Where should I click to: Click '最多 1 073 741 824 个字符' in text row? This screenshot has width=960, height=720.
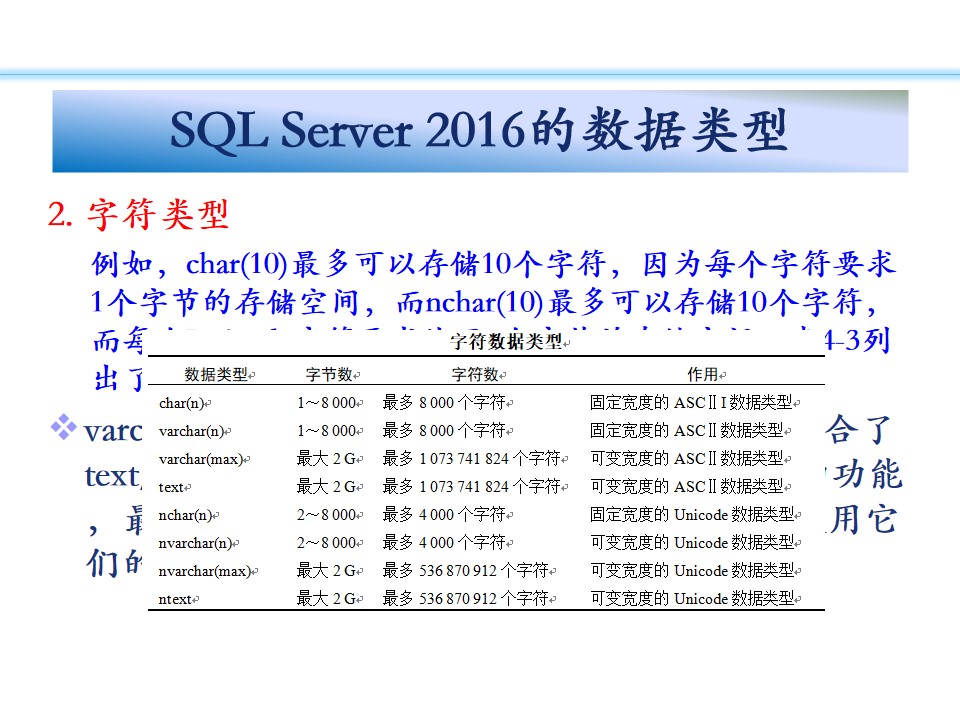472,487
